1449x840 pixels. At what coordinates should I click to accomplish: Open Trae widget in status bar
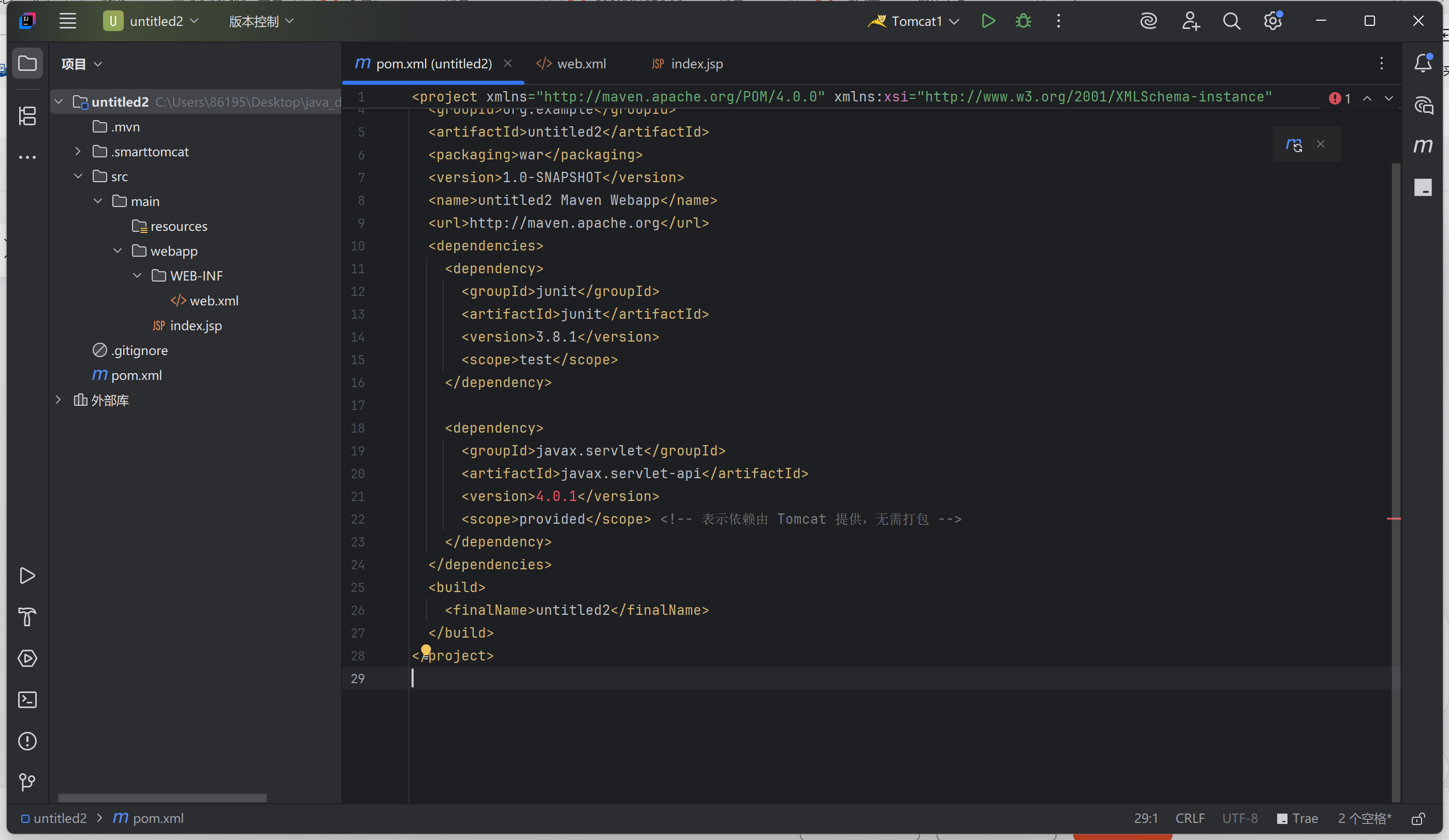(x=1297, y=819)
